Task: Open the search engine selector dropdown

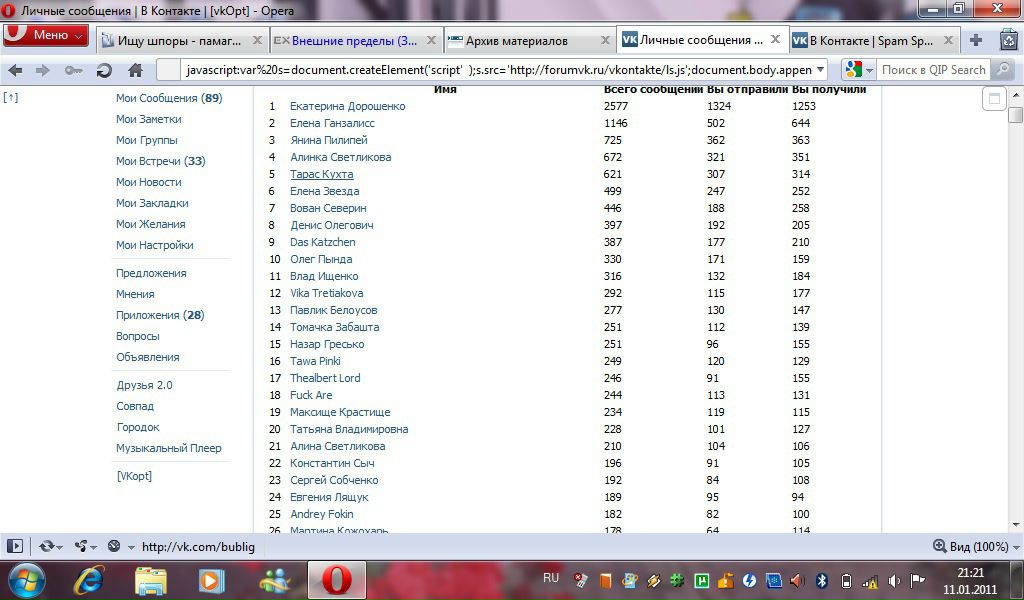Action: 858,70
